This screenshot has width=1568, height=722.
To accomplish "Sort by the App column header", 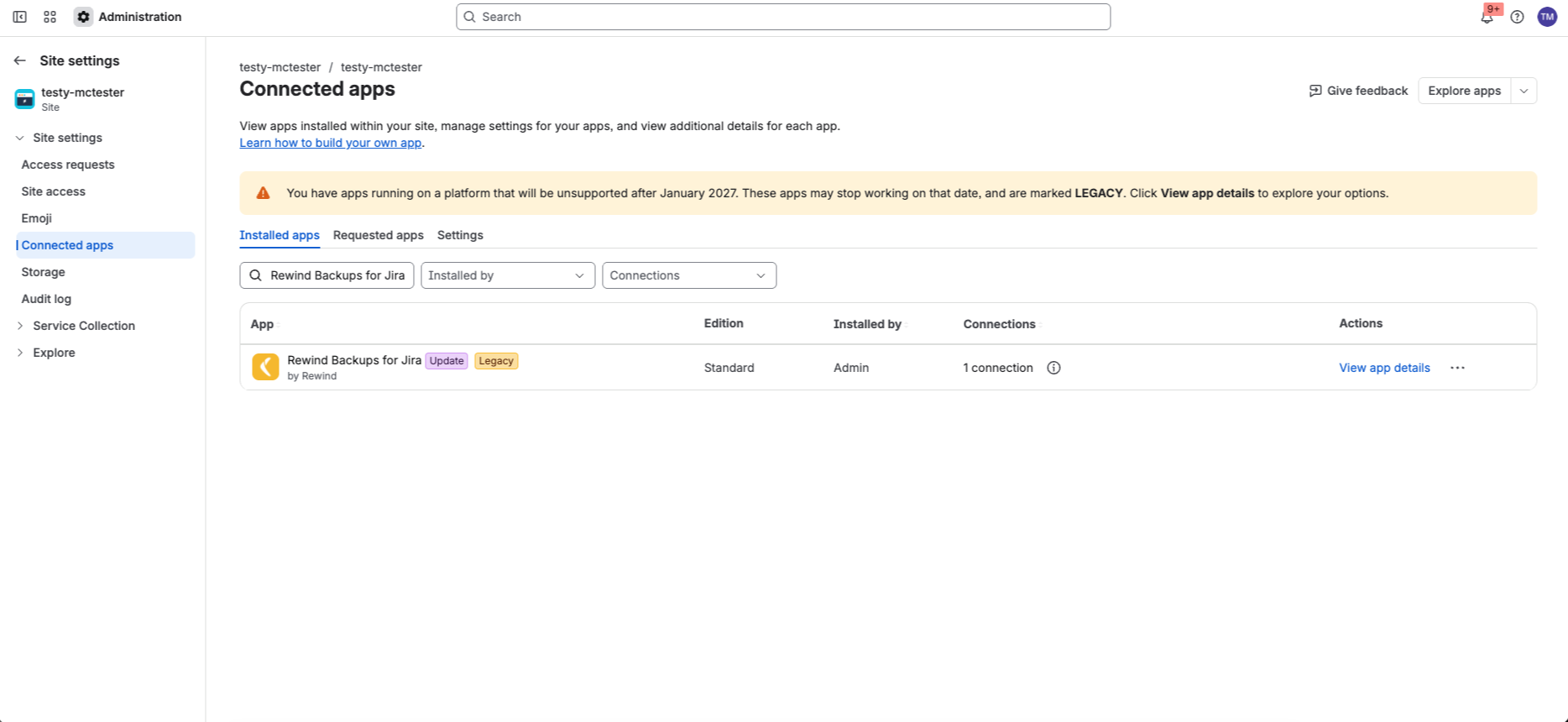I will coord(263,324).
